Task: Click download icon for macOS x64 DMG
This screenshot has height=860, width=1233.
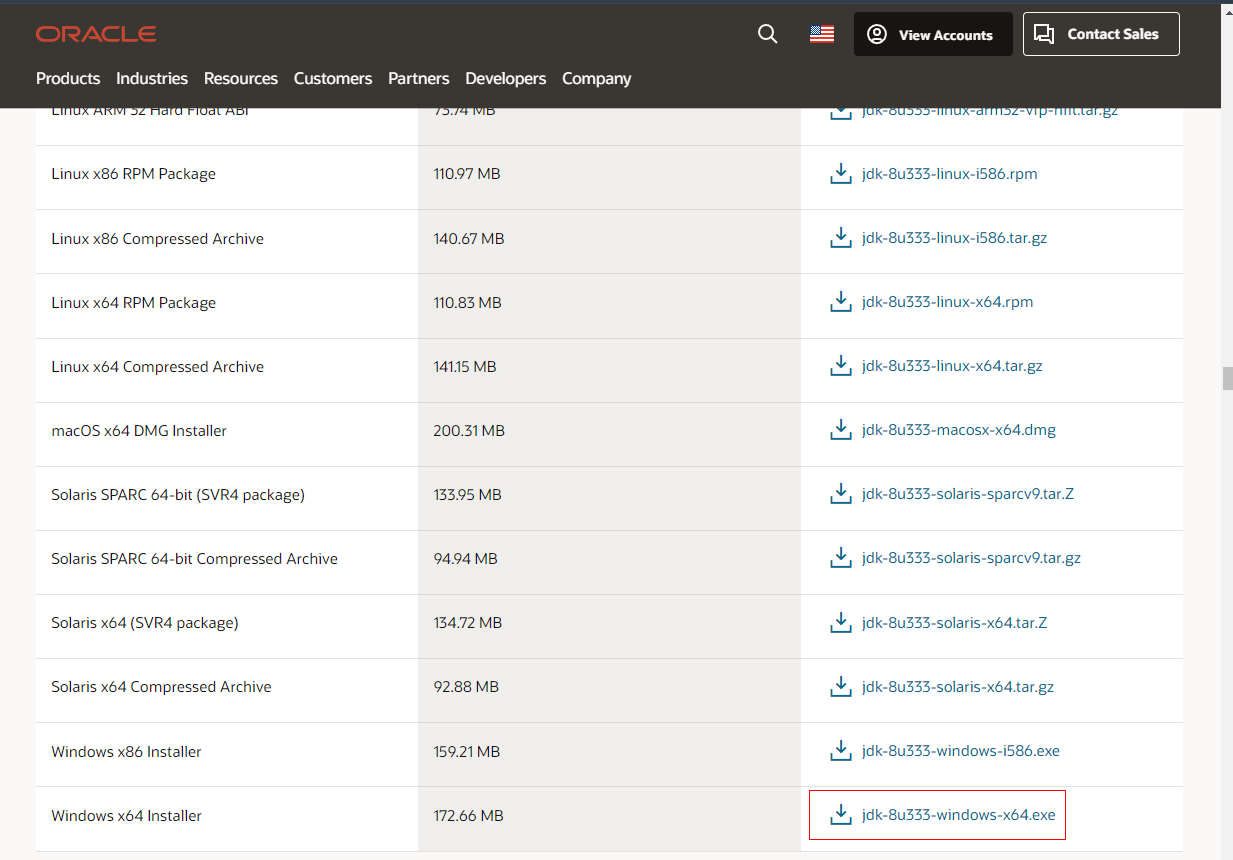Action: (x=840, y=431)
